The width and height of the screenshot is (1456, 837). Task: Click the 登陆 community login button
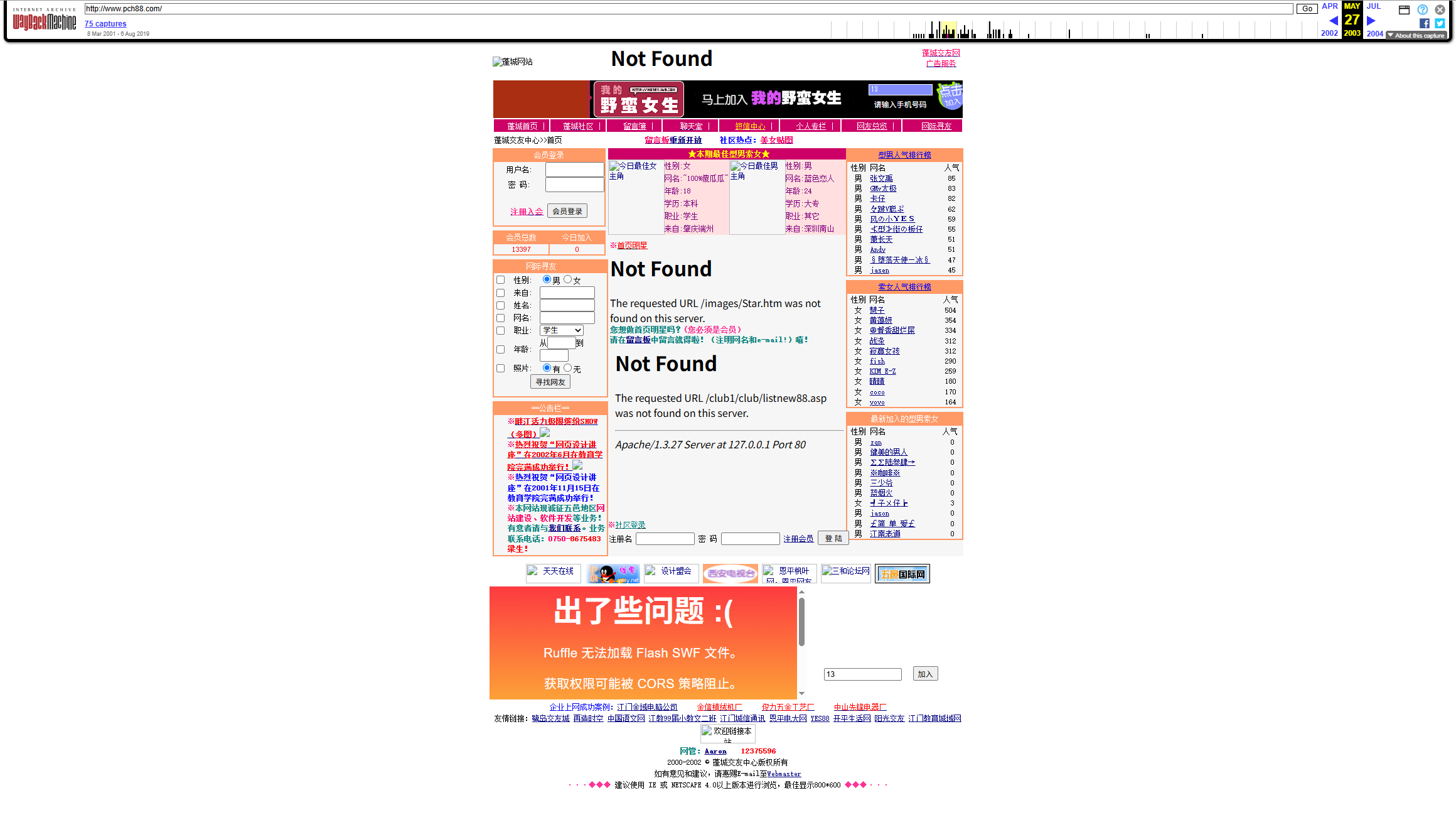[x=833, y=538]
